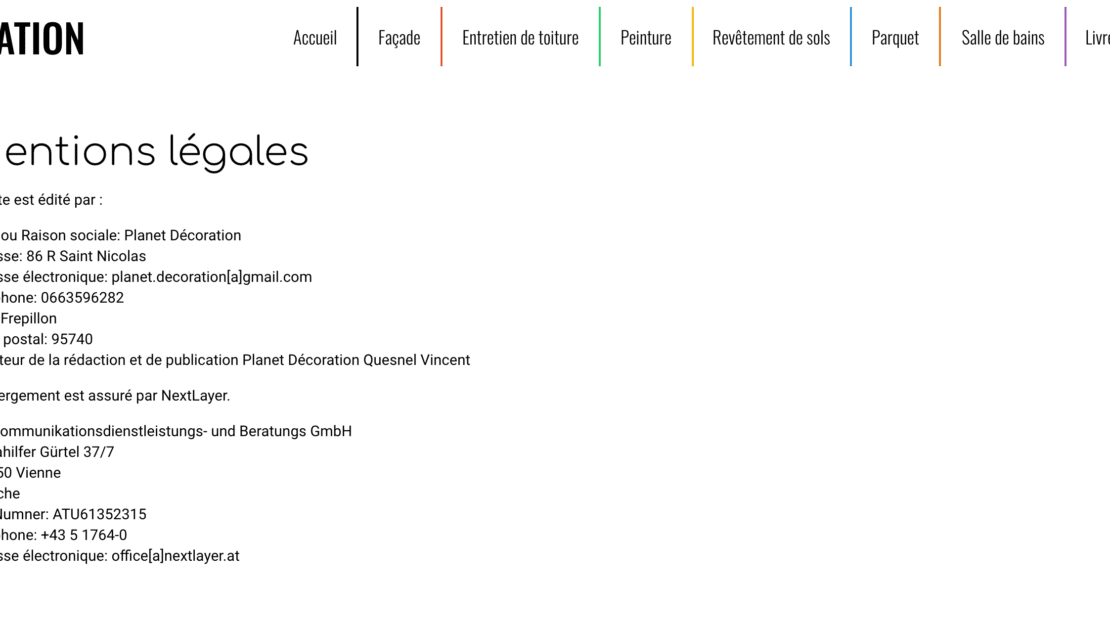Click the Frepillon city line
Image resolution: width=1110 pixels, height=630 pixels.
pos(29,319)
